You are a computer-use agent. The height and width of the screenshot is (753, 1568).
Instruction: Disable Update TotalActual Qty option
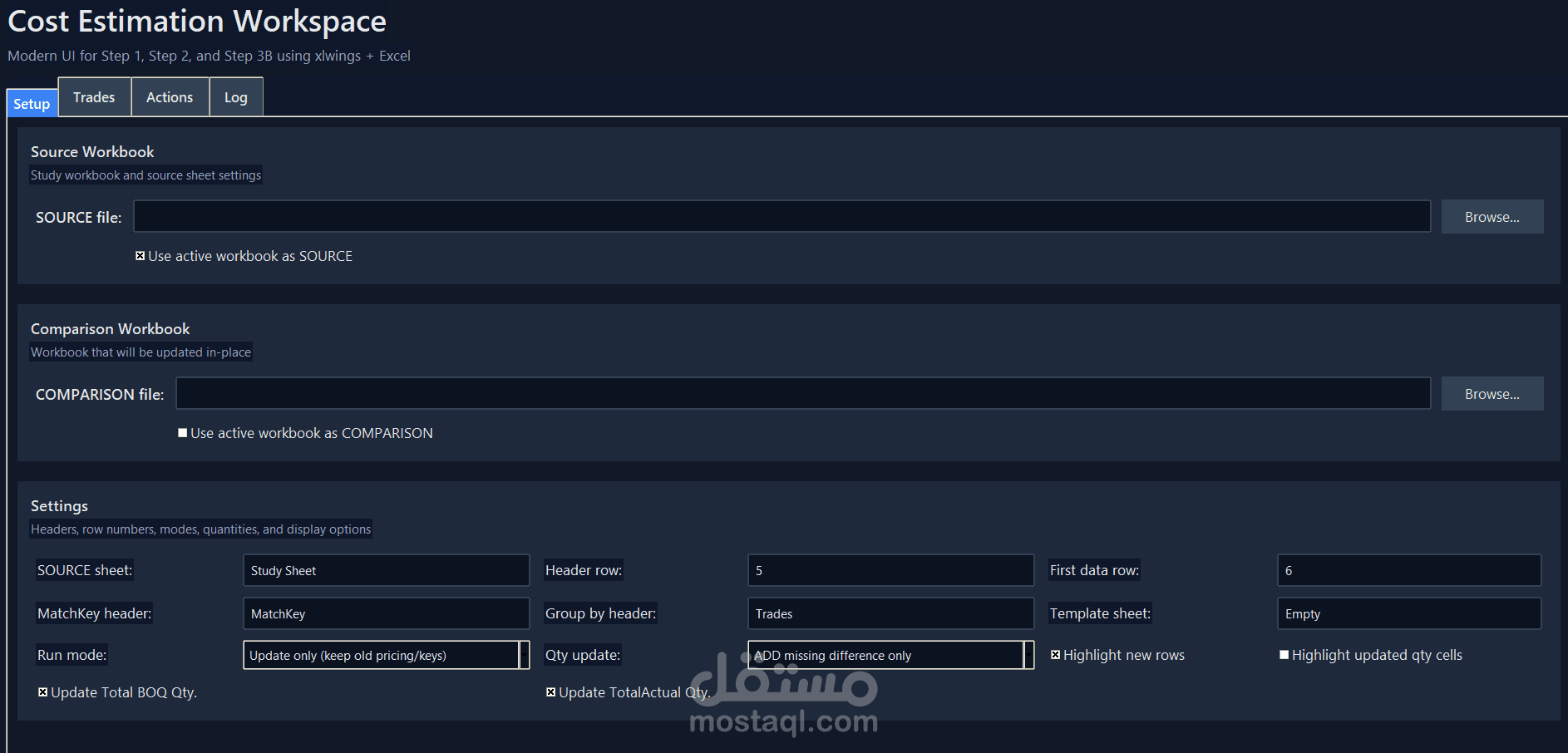[550, 691]
